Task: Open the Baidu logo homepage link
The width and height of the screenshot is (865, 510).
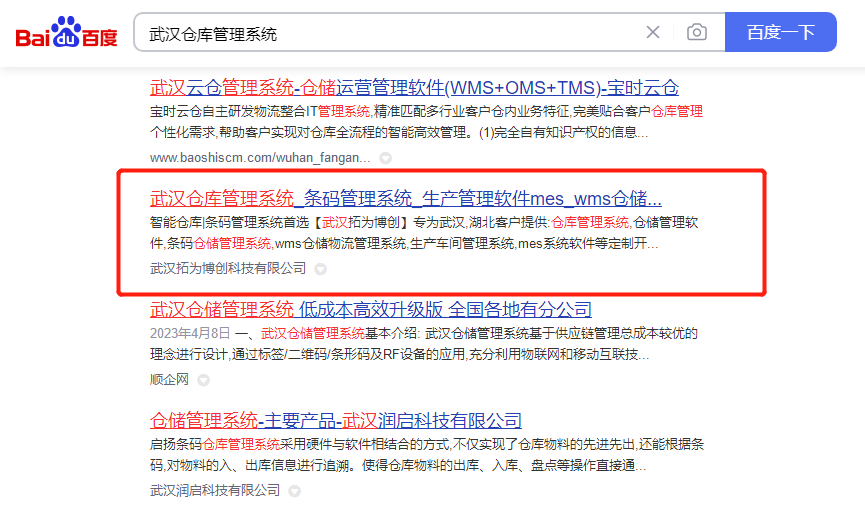Action: 66,32
